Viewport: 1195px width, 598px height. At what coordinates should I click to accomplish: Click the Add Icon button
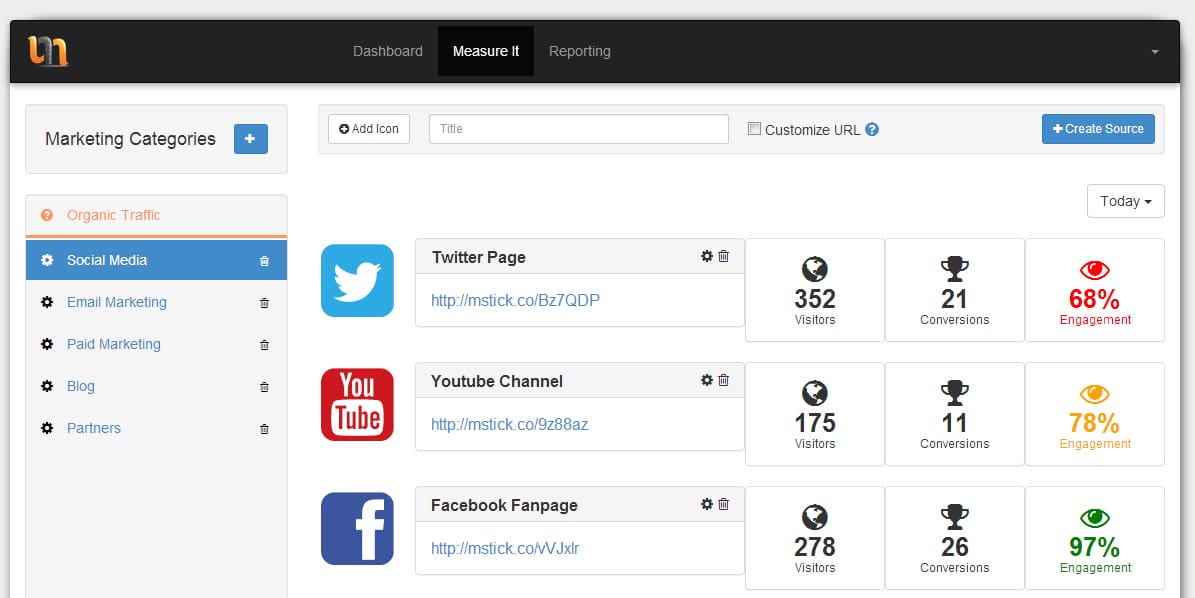(369, 129)
